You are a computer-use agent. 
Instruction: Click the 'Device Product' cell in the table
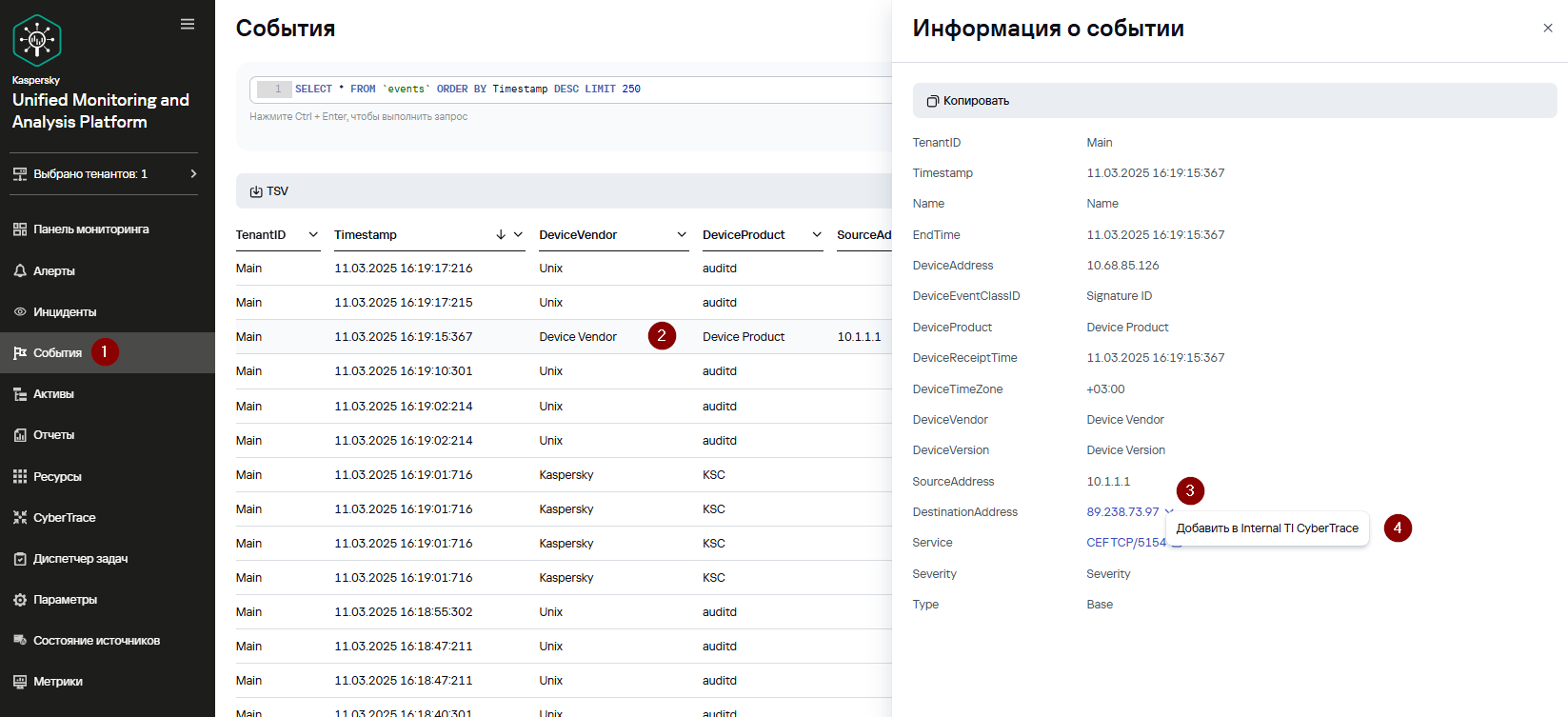(744, 337)
